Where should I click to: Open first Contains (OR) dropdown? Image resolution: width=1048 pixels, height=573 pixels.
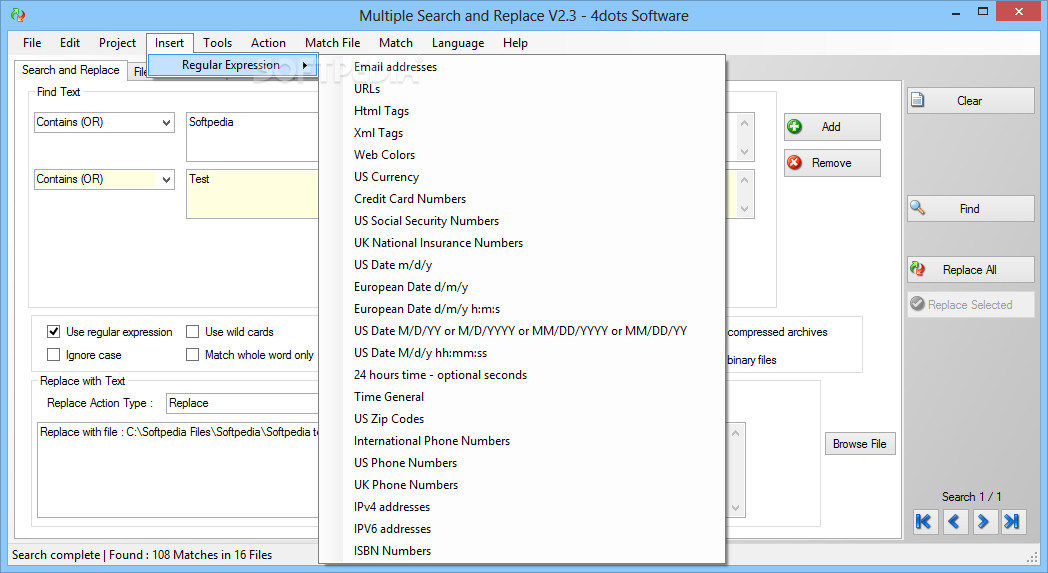click(x=104, y=122)
